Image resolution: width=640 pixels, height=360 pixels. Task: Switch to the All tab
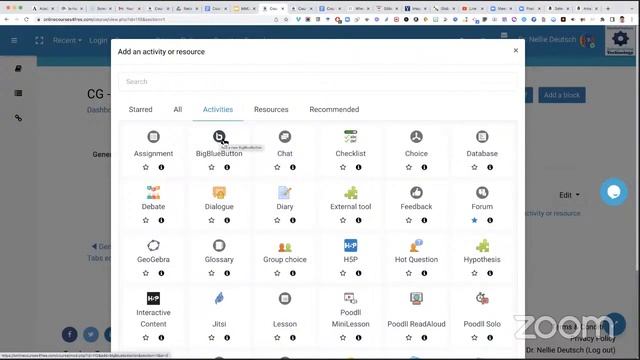point(178,109)
